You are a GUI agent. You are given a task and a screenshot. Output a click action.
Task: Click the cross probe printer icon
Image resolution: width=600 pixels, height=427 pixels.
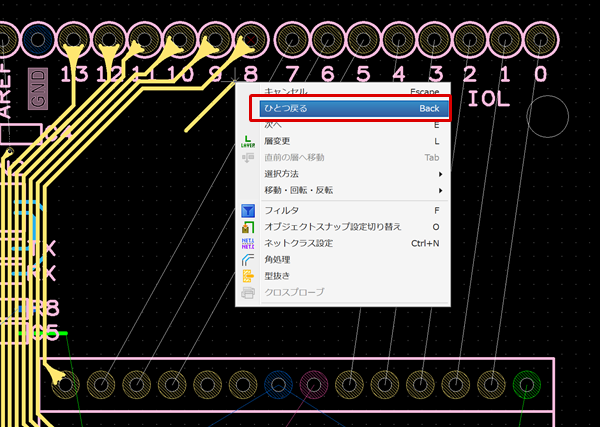(248, 293)
